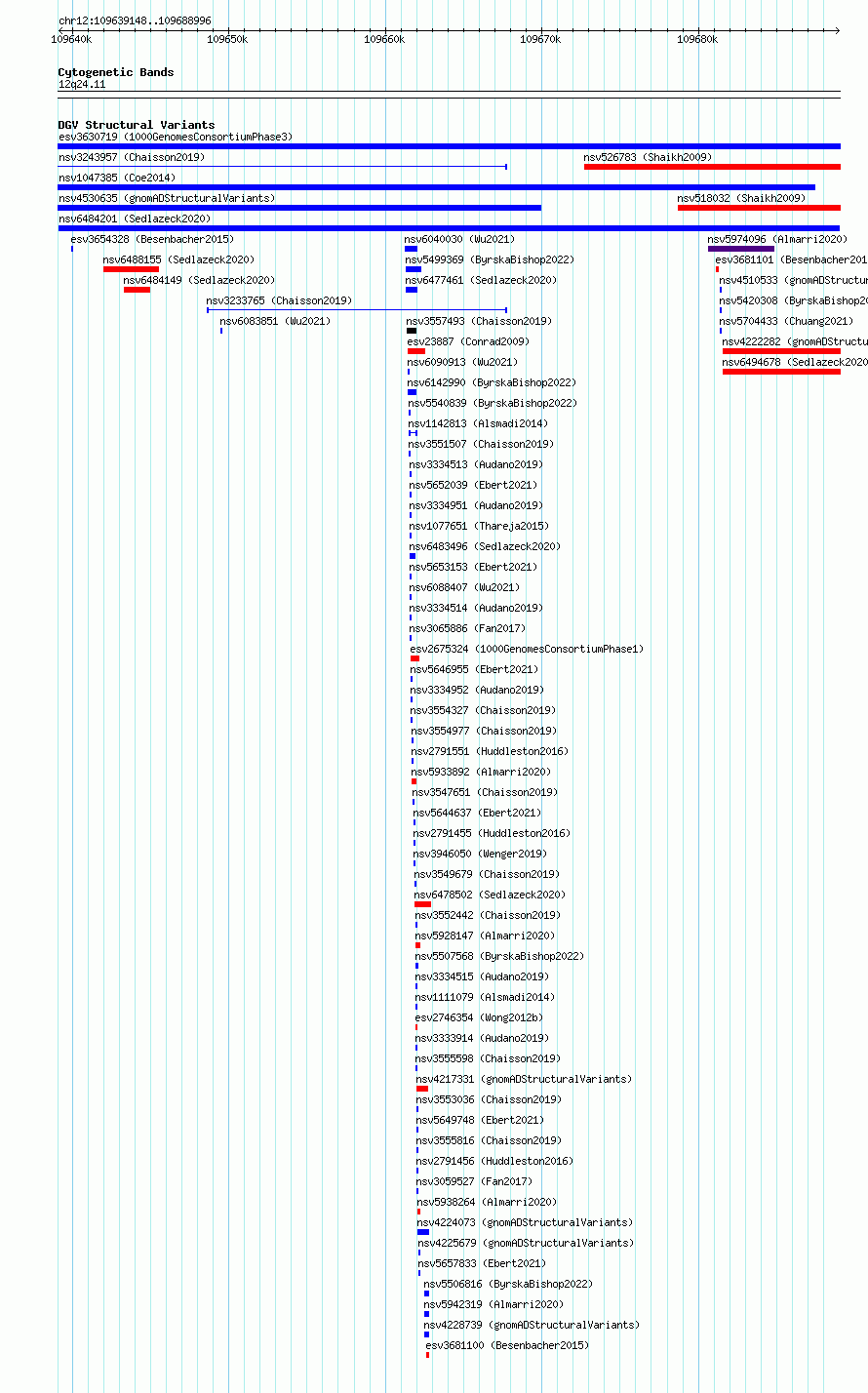Select the esv3681100 Besenbacher2015 label
868x1393 pixels.
pos(508,1345)
